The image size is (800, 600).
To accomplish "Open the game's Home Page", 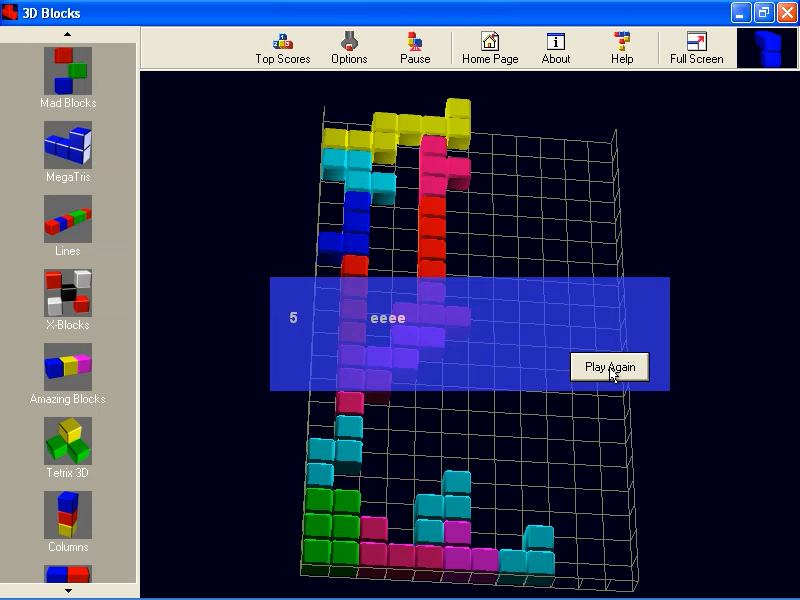I will click(x=489, y=47).
